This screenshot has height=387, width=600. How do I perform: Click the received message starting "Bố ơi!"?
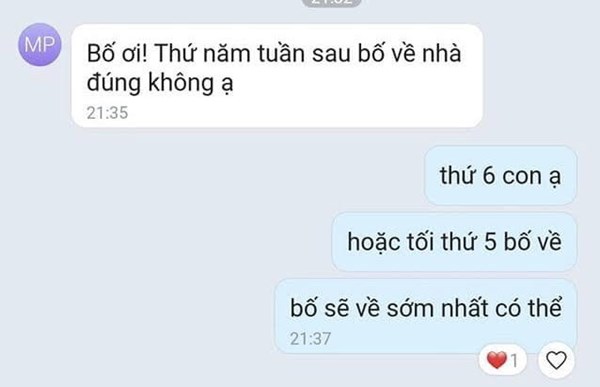pyautogui.click(x=277, y=76)
